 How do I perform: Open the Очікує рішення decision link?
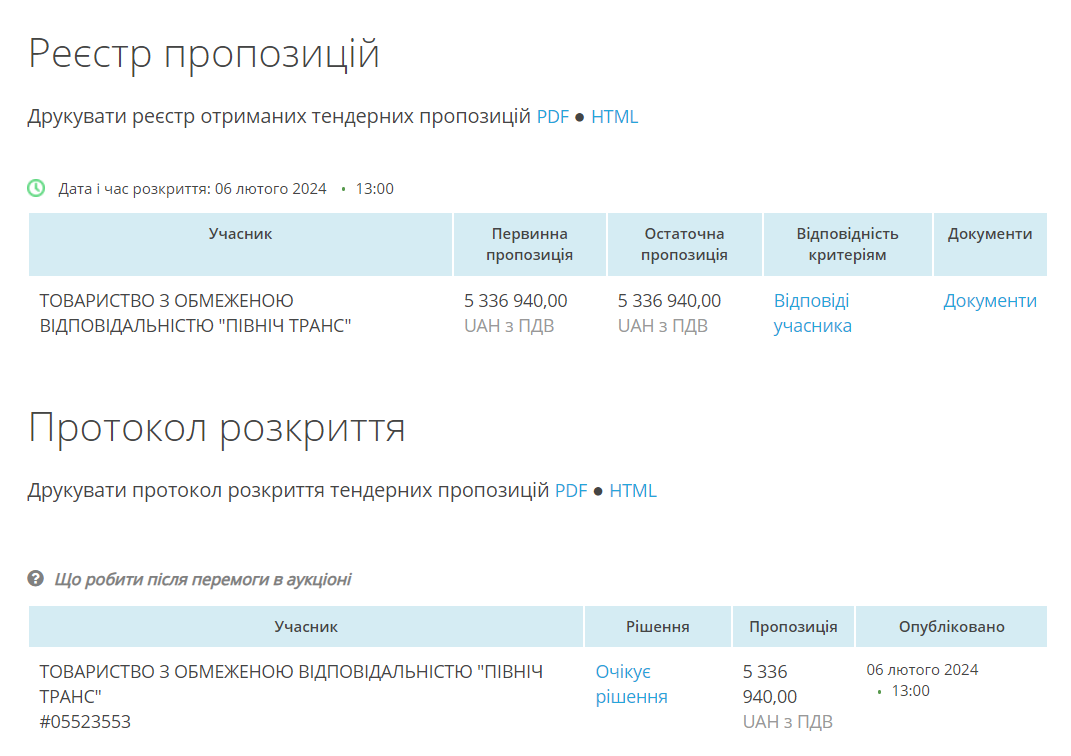coord(632,684)
